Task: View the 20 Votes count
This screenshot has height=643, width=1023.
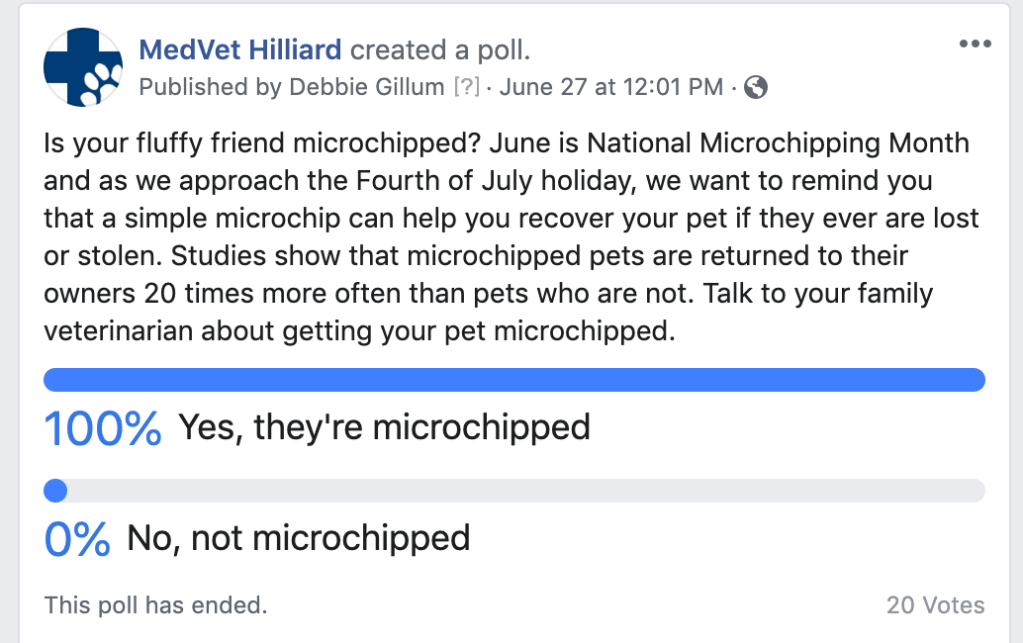Action: click(x=935, y=605)
